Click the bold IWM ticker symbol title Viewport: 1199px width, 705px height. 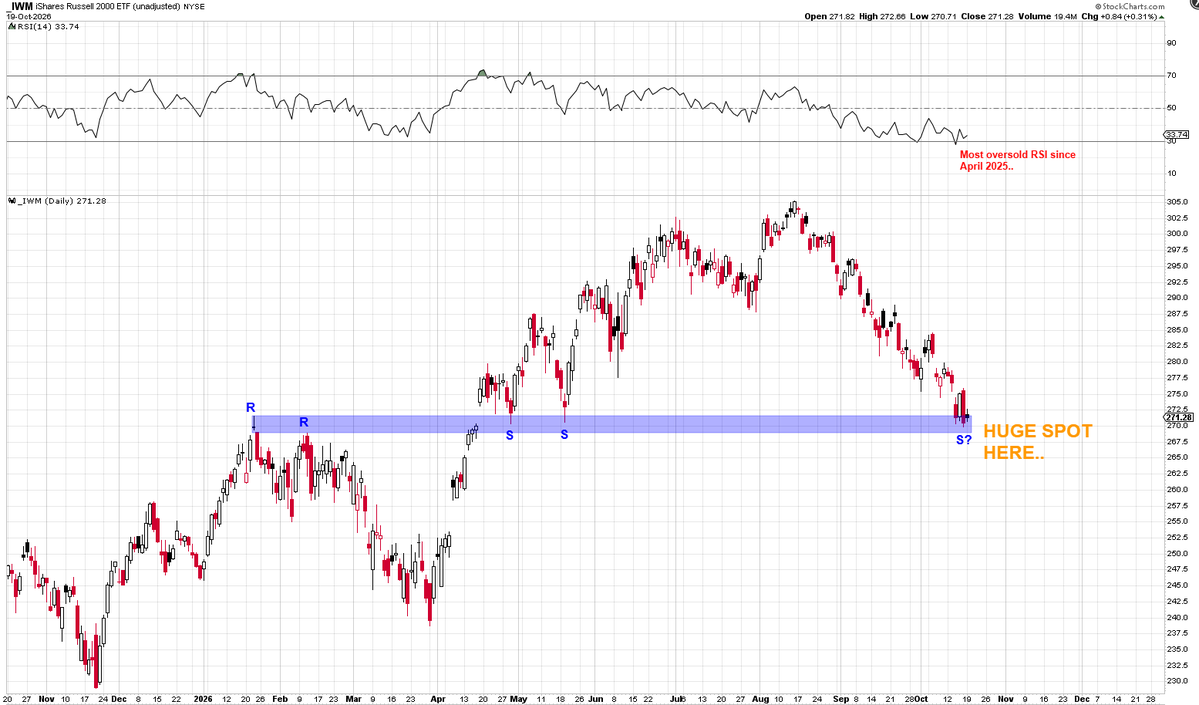coord(22,6)
